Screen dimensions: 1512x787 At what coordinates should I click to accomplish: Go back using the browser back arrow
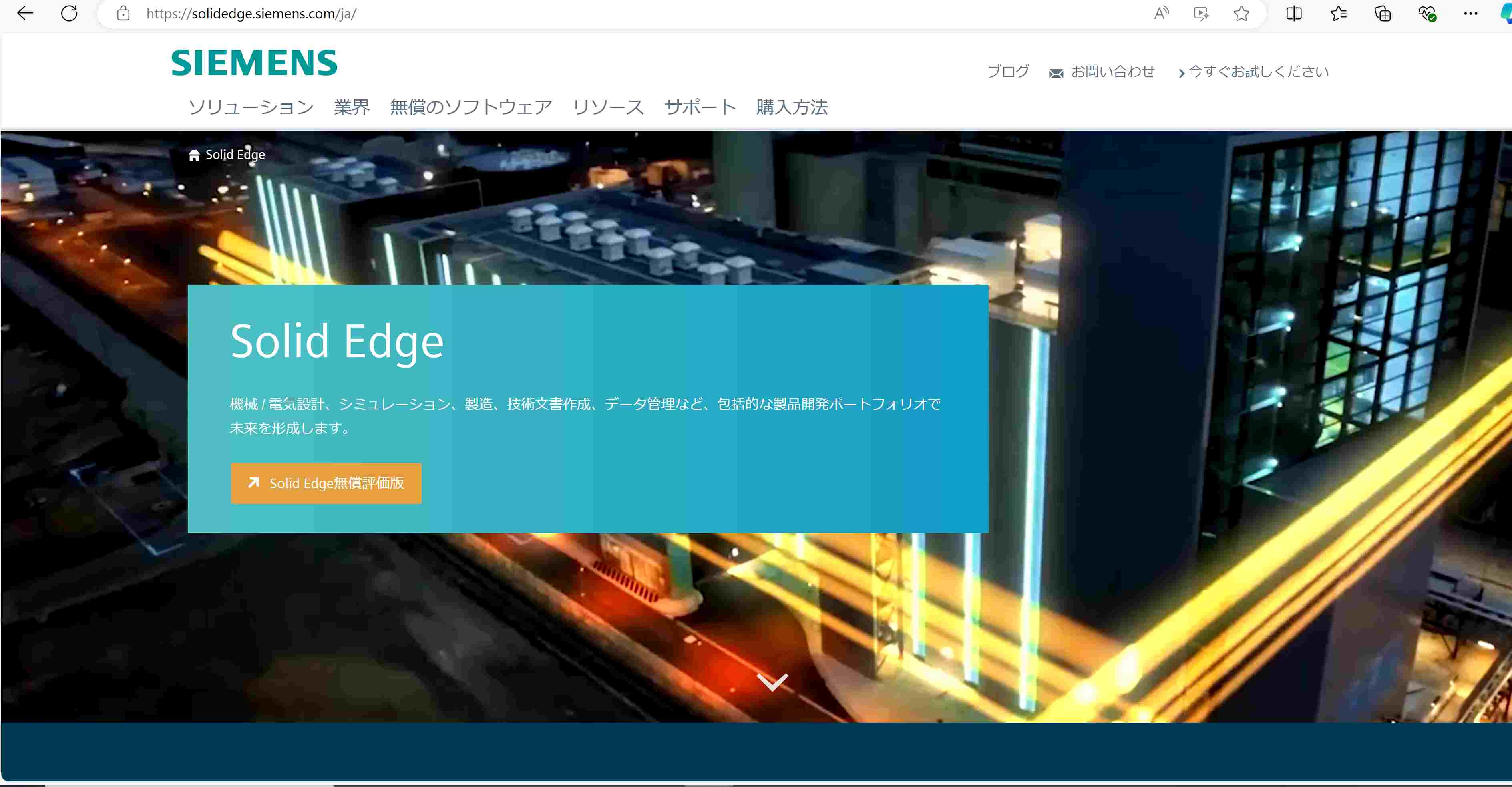25,13
